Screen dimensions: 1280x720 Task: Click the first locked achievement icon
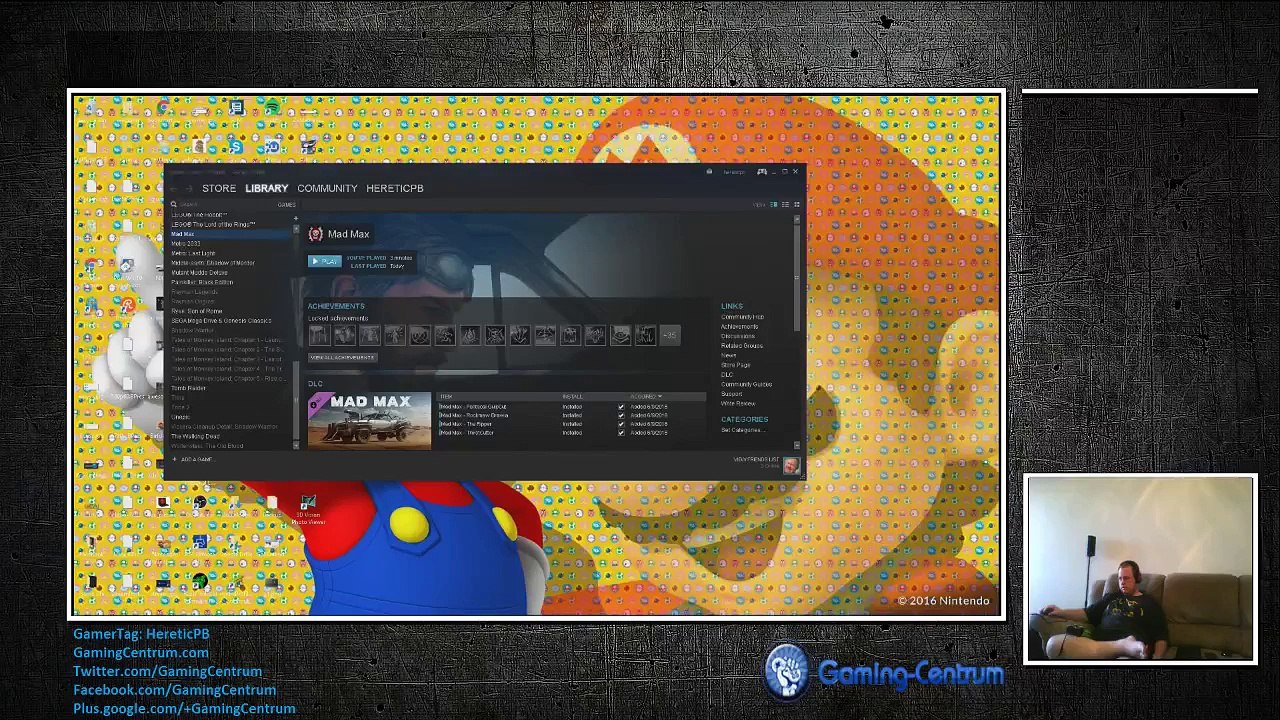[x=319, y=335]
